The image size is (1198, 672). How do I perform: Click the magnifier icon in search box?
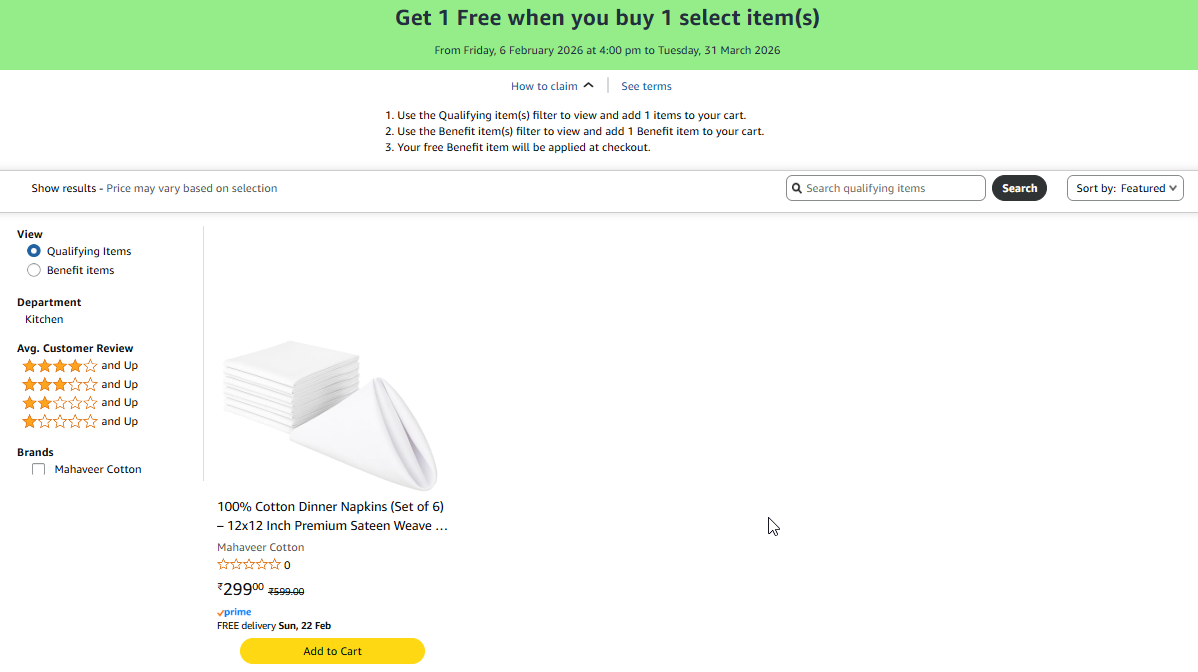coord(797,188)
